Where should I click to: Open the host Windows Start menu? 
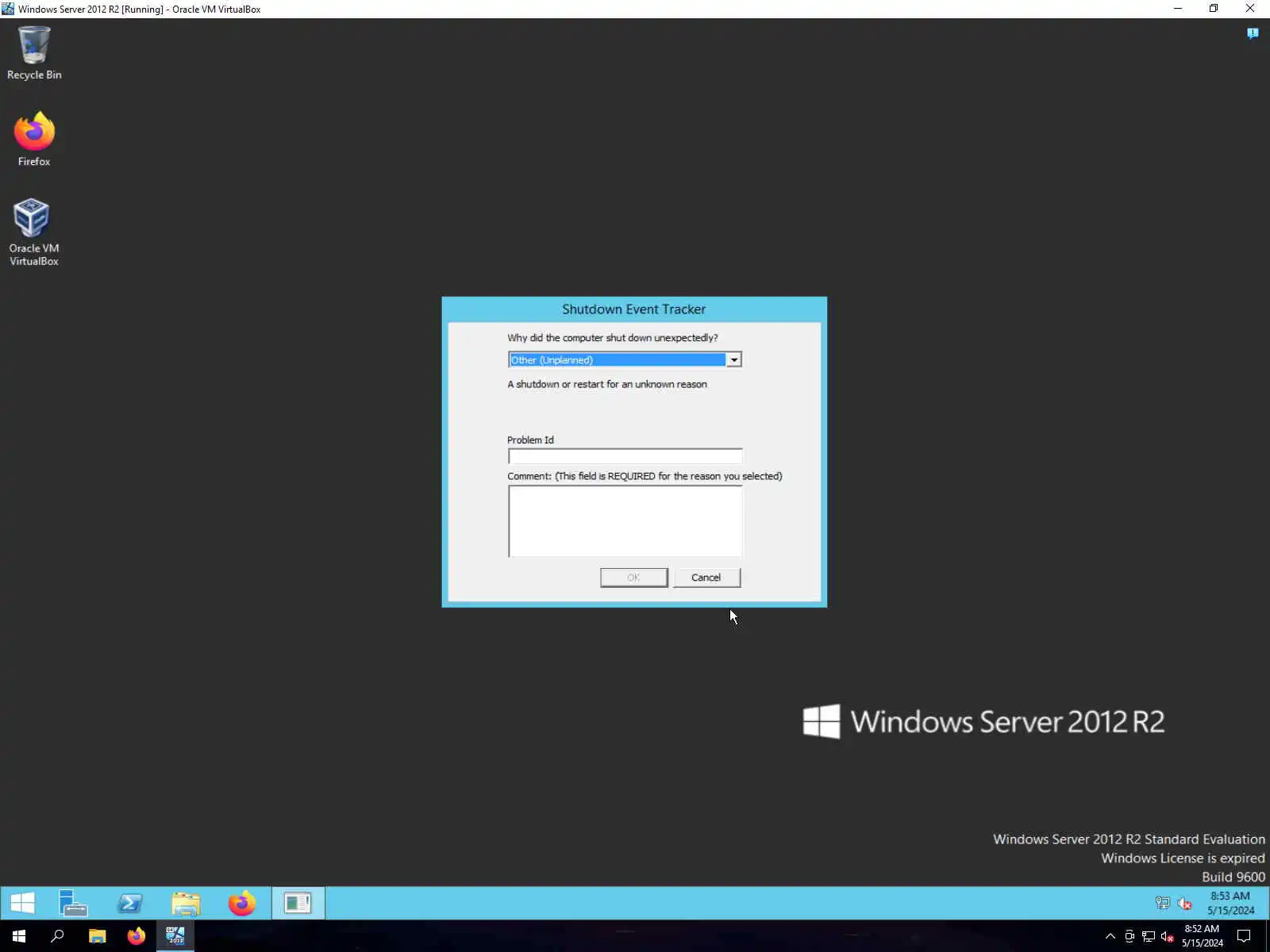[19, 936]
